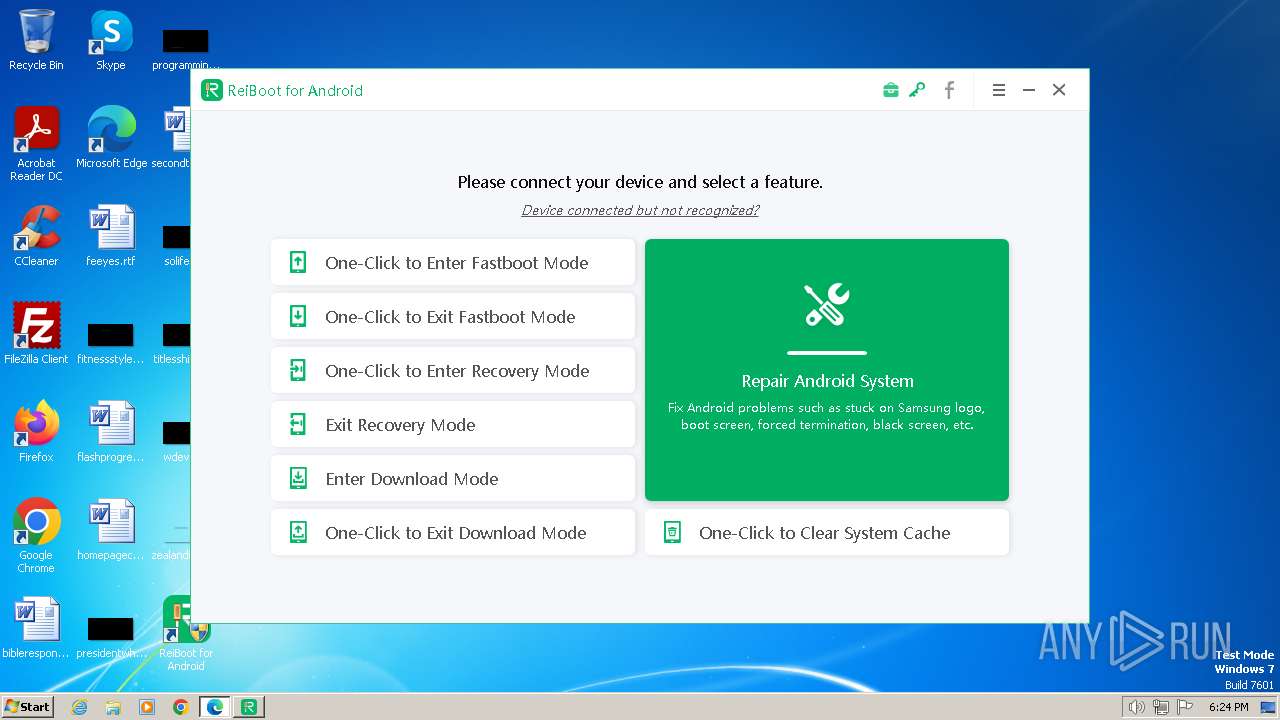Close the ReiBoot for Android window
Viewport: 1280px width, 720px height.
pos(1059,90)
